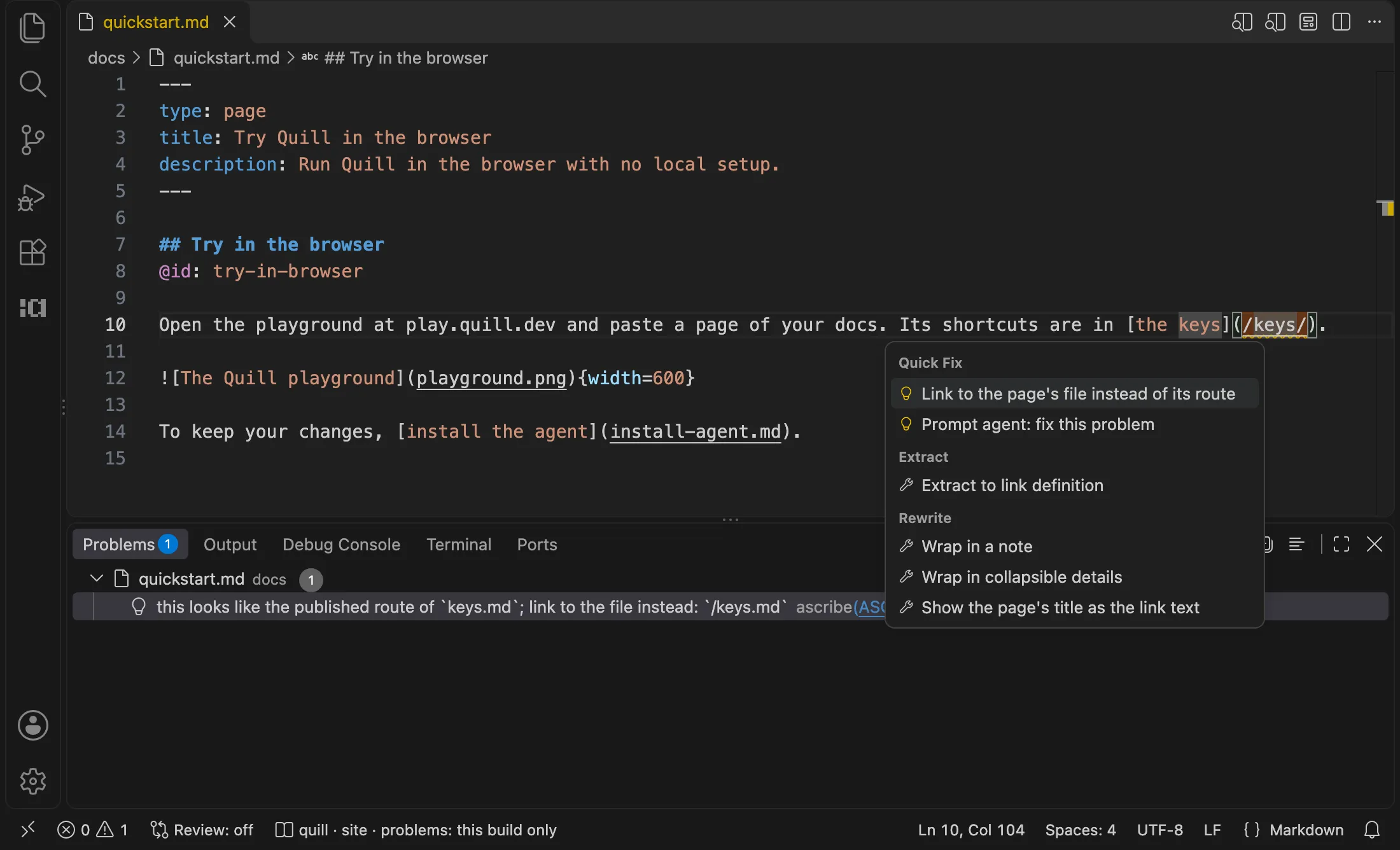Open the Source Control view
Screen dimensions: 1400x850
tap(32, 140)
